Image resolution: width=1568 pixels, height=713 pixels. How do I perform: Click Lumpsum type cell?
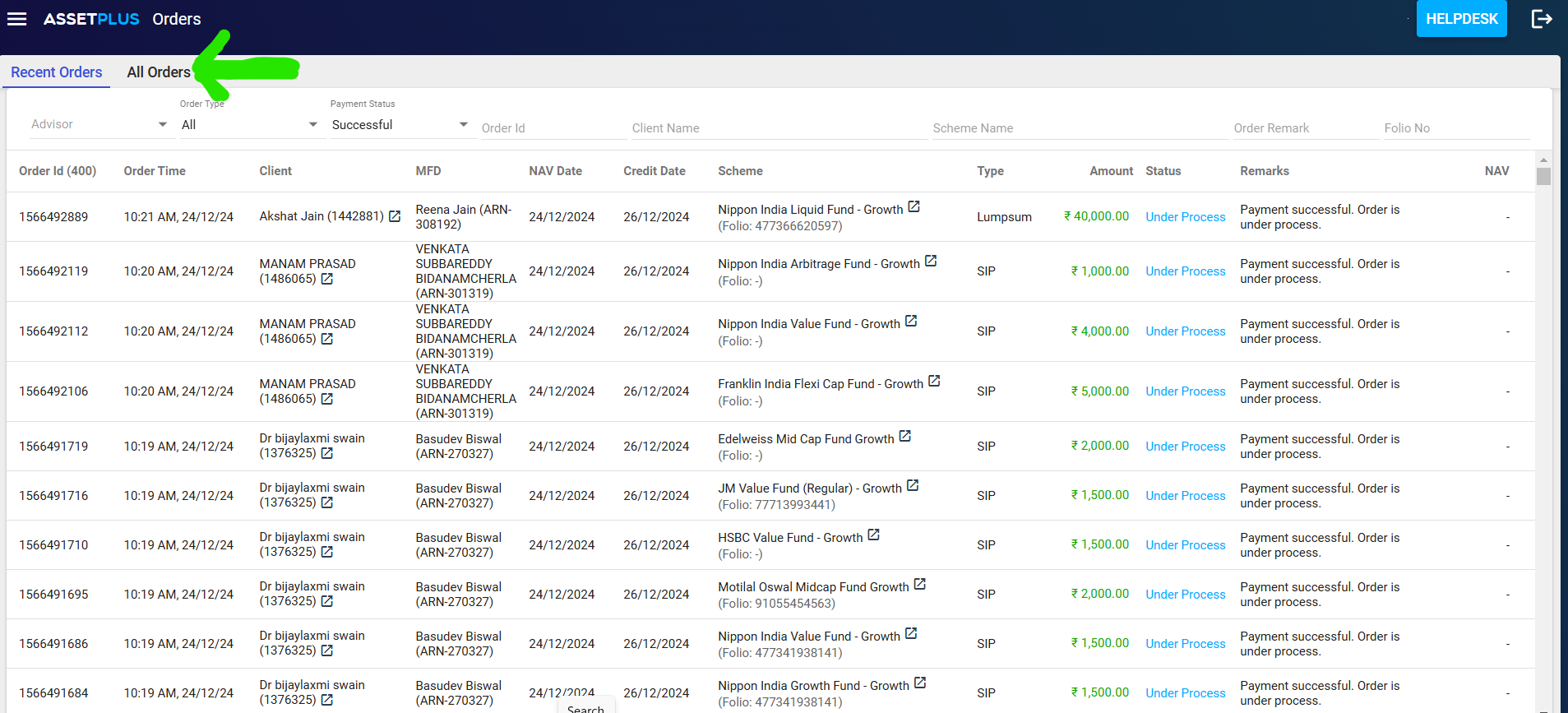coord(1004,217)
